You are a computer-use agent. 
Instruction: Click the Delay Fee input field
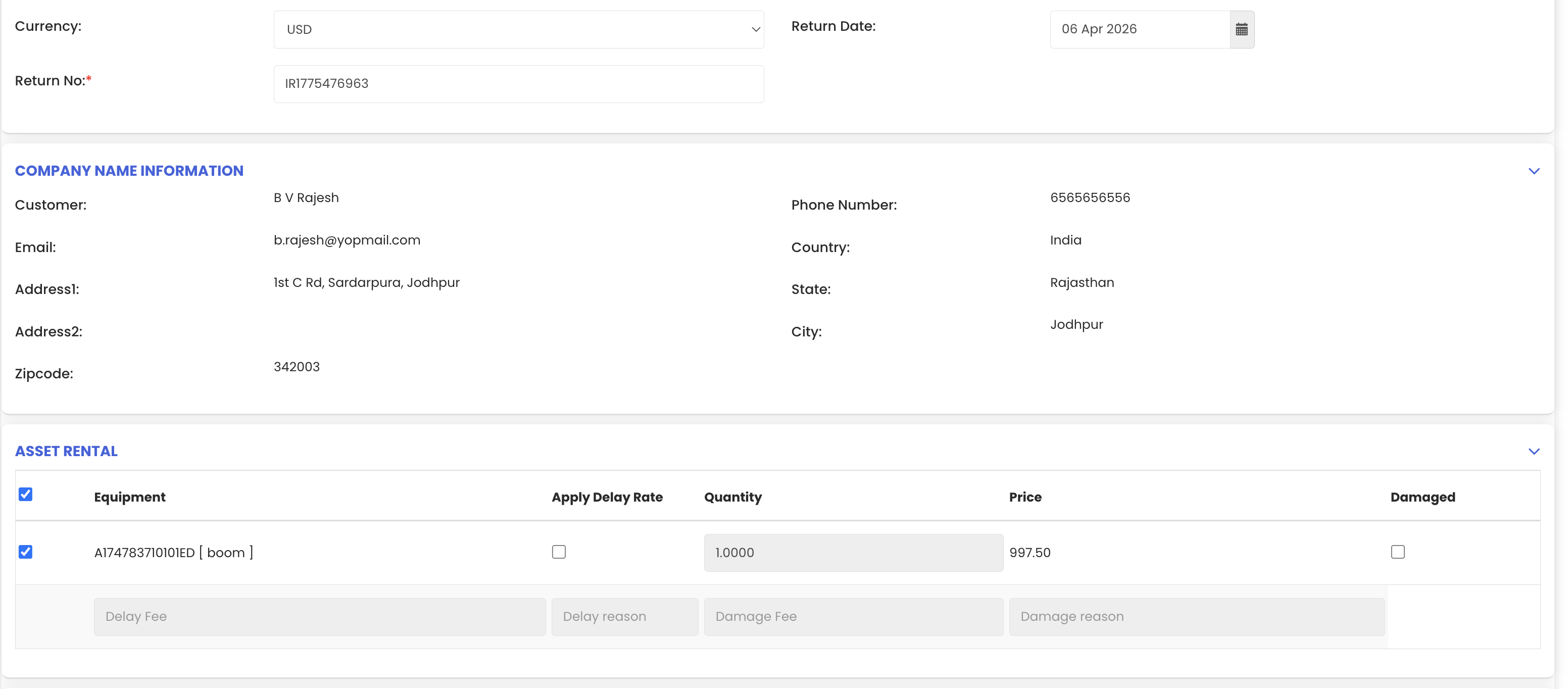tap(319, 617)
